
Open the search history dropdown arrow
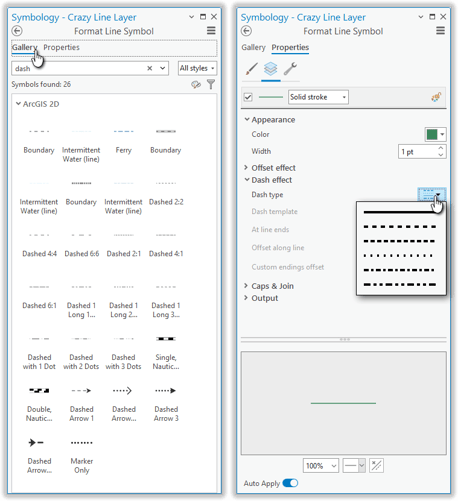click(x=162, y=68)
